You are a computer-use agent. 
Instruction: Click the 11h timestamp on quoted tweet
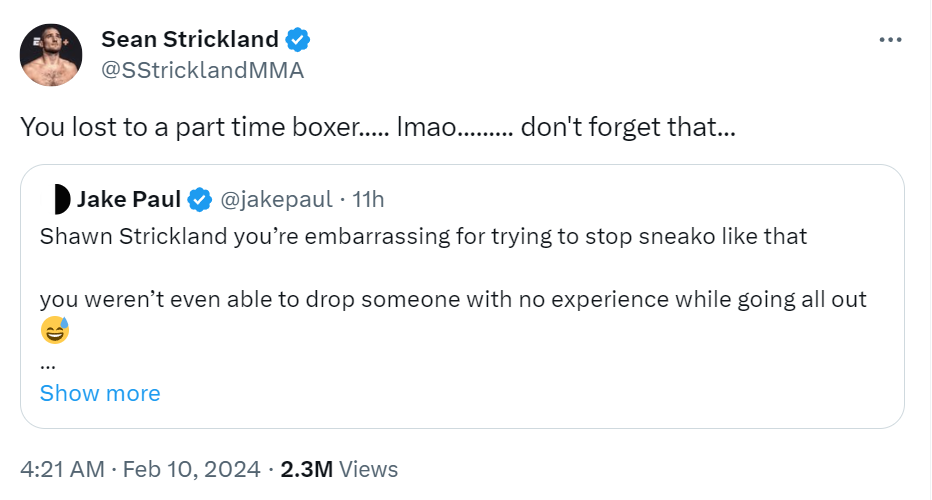point(367,200)
